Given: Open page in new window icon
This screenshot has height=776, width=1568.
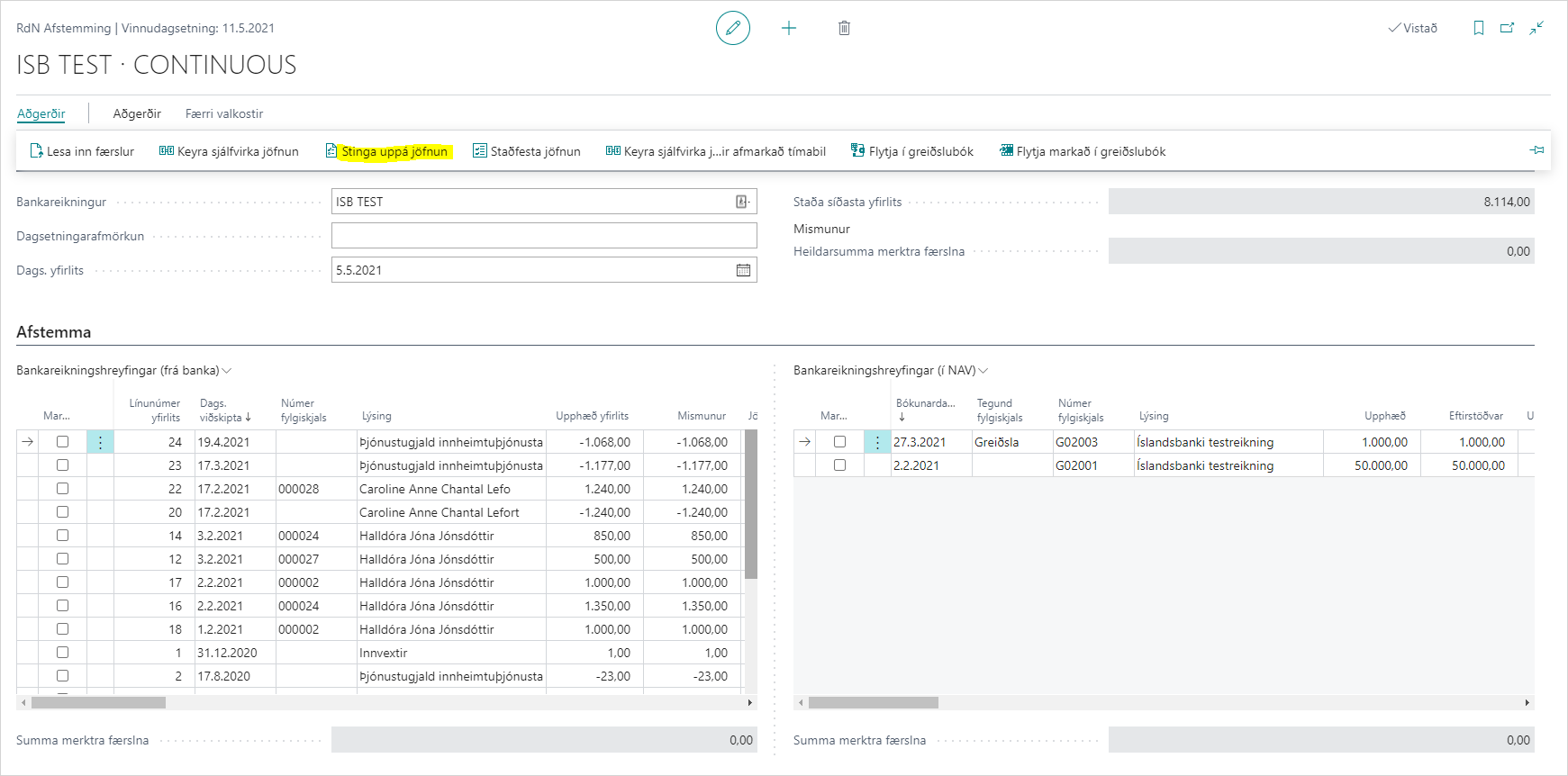Looking at the screenshot, I should [x=1507, y=28].
